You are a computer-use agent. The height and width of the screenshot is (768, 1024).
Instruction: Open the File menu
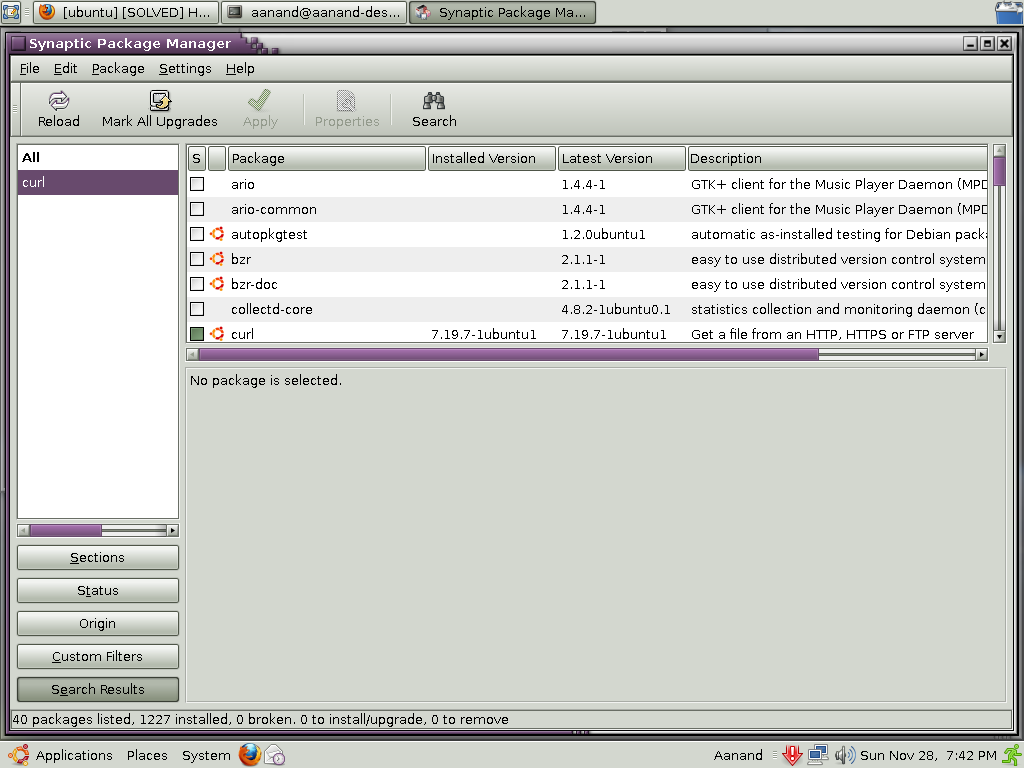(29, 69)
